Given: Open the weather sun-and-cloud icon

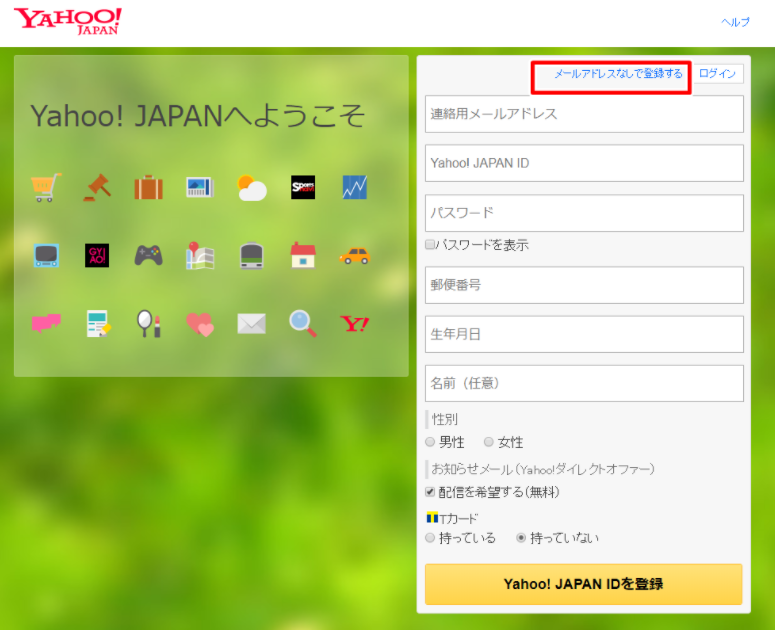Looking at the screenshot, I should 252,187.
